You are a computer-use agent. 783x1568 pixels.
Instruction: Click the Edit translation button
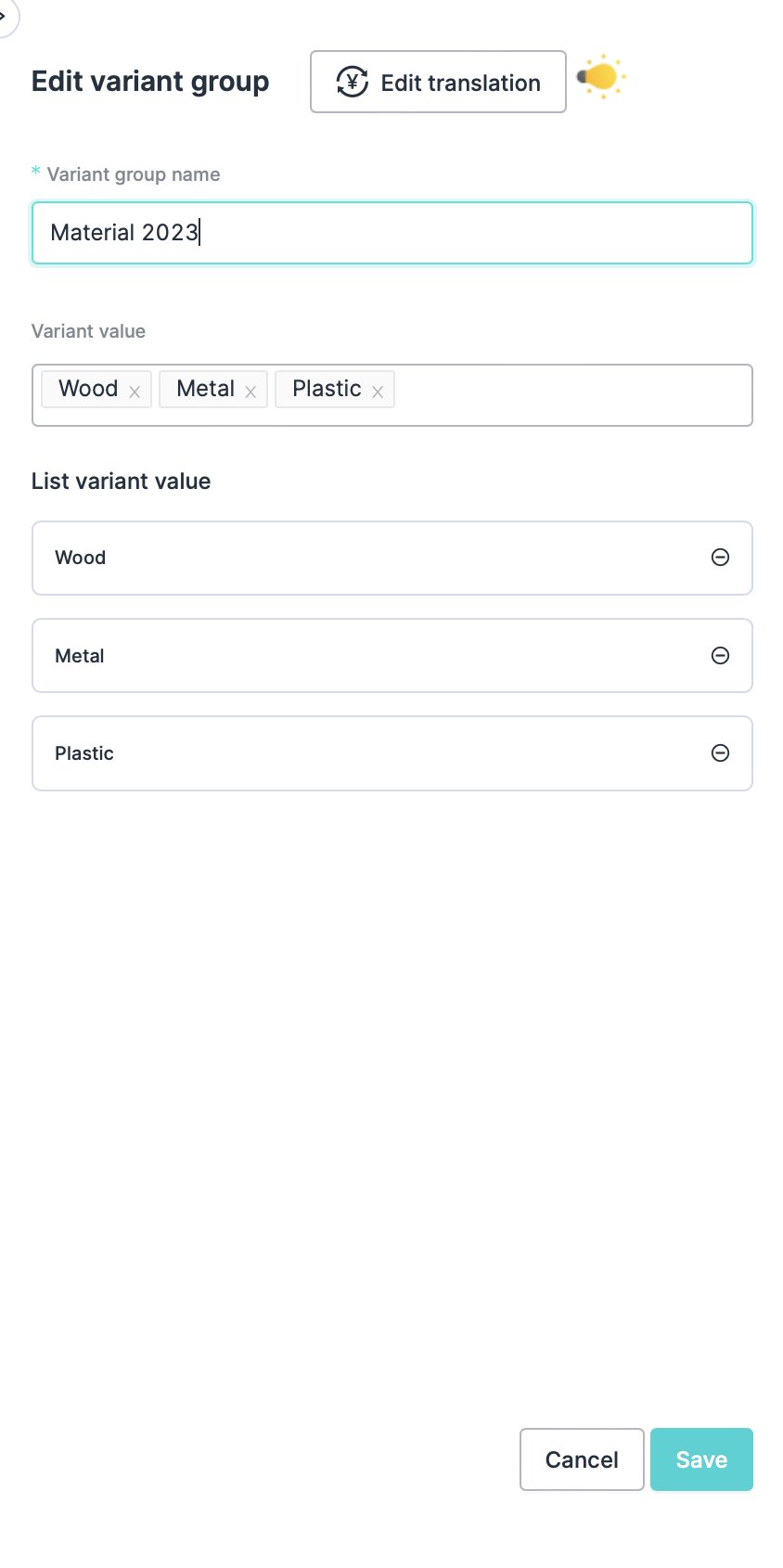pyautogui.click(x=438, y=82)
